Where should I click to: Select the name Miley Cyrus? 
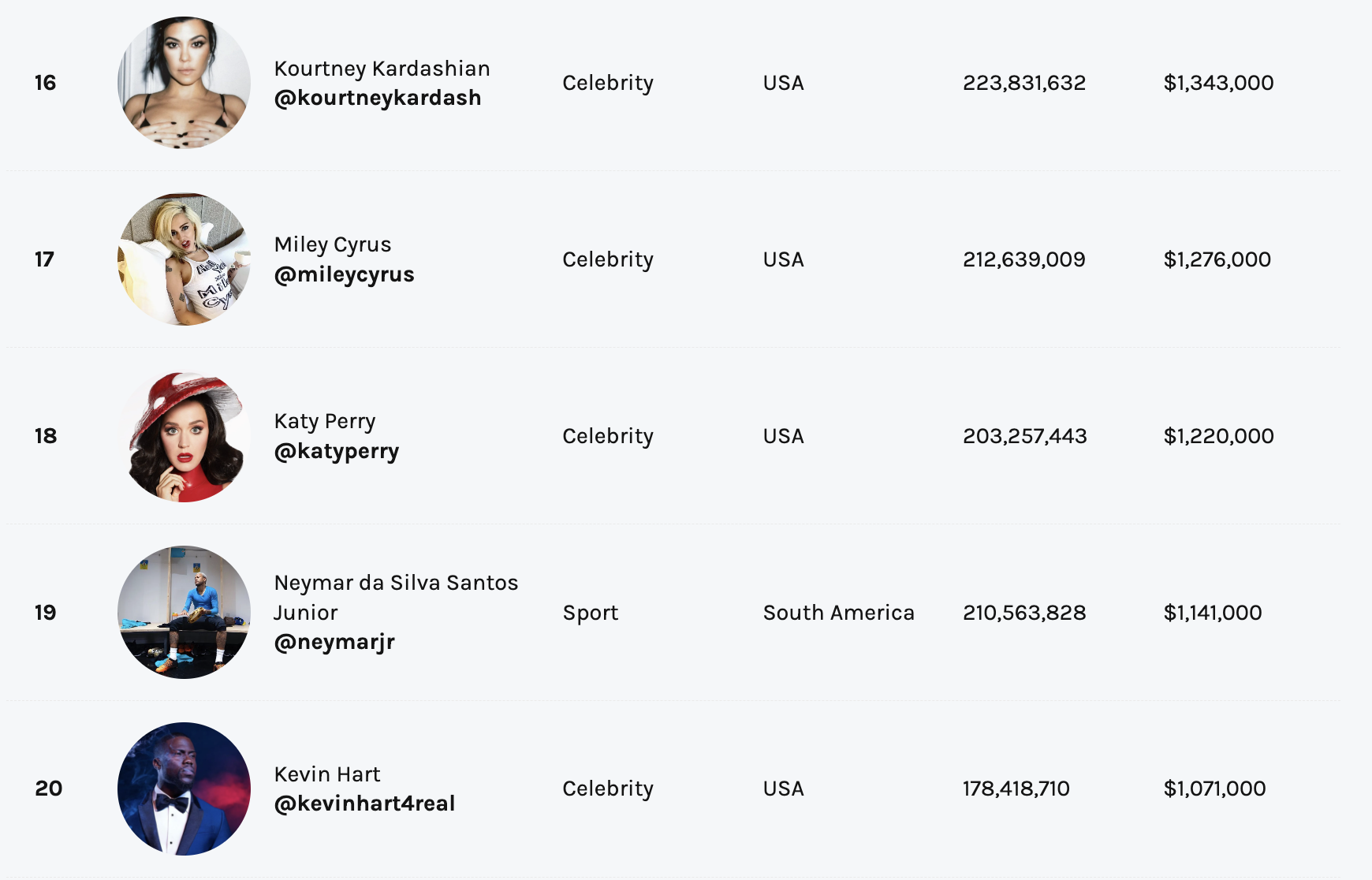click(333, 244)
